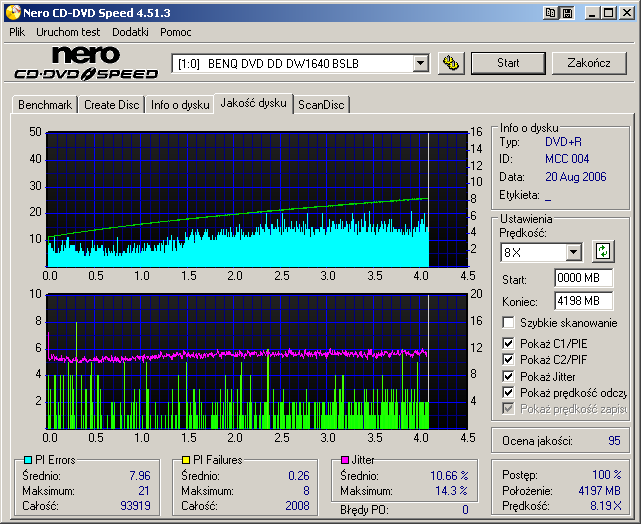Screen dimensions: 641x524
Task: Click the copy-to-clipboard icon in title bar
Action: click(550, 13)
